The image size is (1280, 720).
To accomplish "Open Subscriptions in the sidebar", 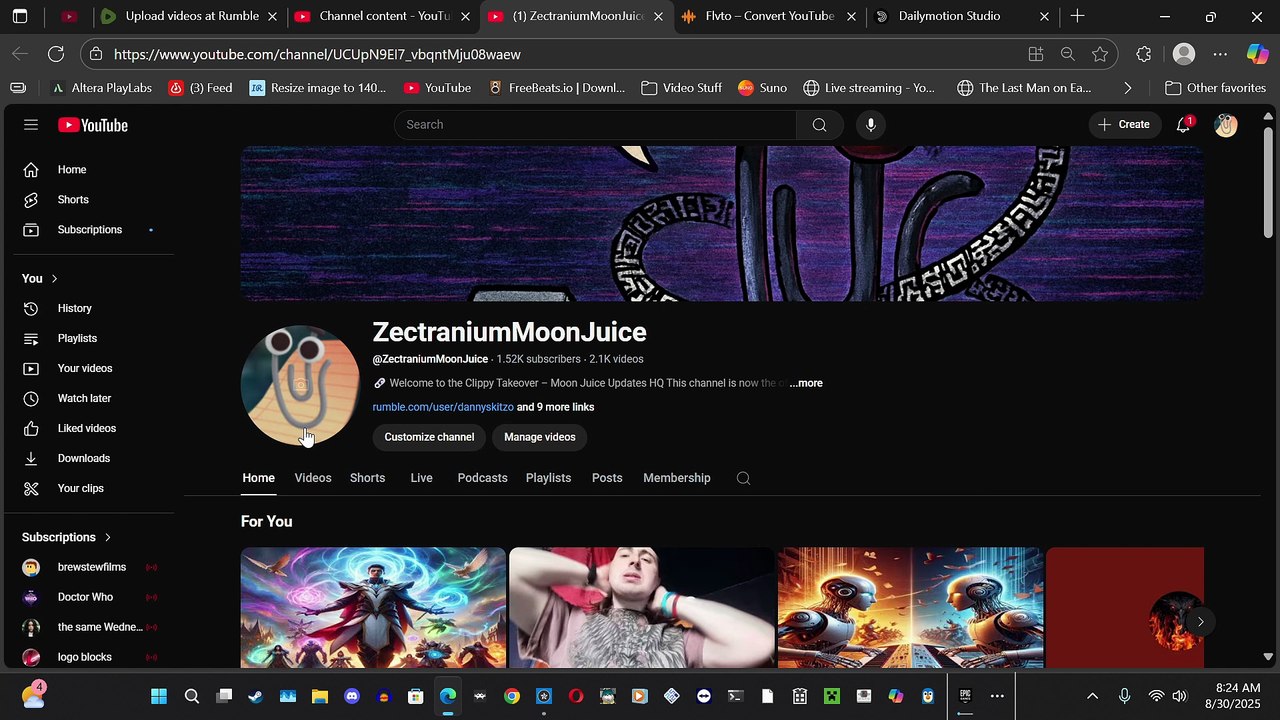I will tap(89, 230).
